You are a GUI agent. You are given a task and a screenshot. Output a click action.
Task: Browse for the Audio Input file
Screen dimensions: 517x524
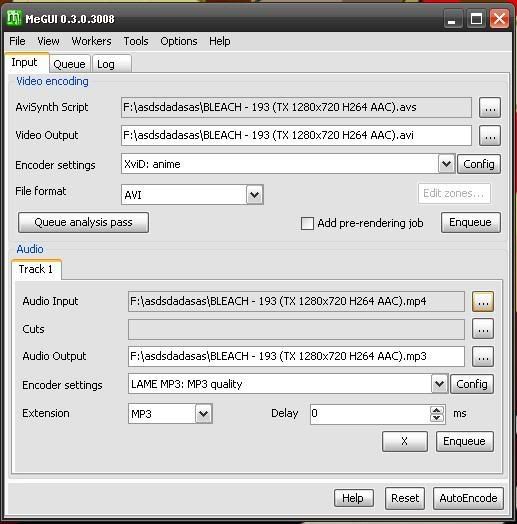coord(483,301)
